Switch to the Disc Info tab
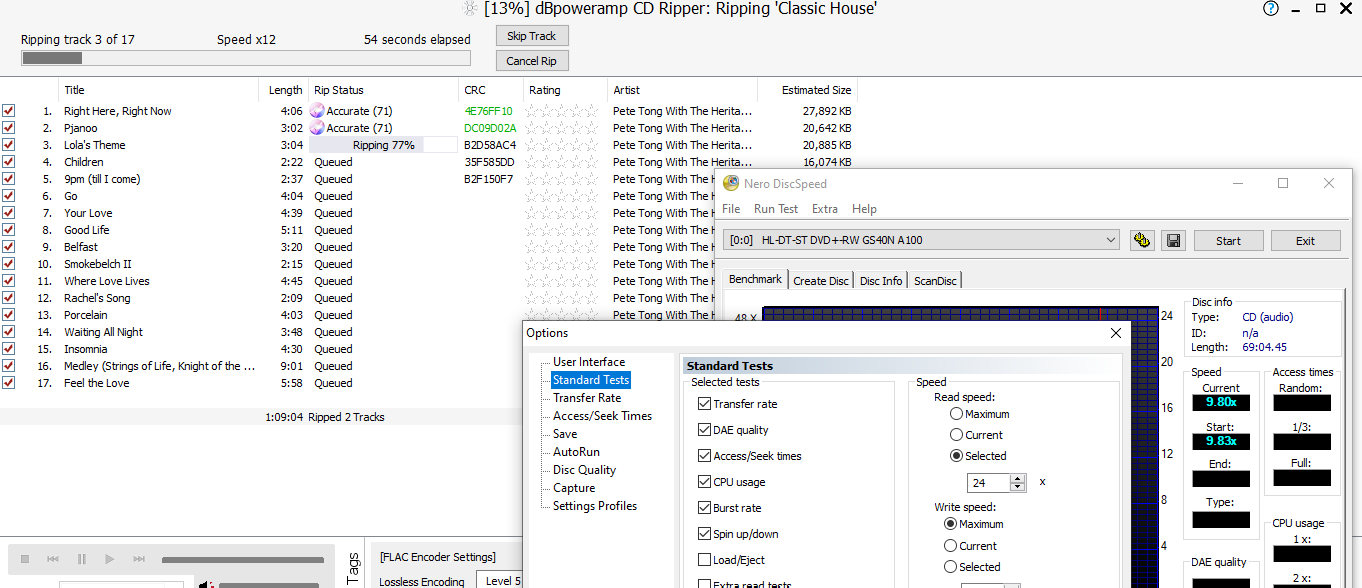Screen dimensions: 1362x588 (881, 281)
